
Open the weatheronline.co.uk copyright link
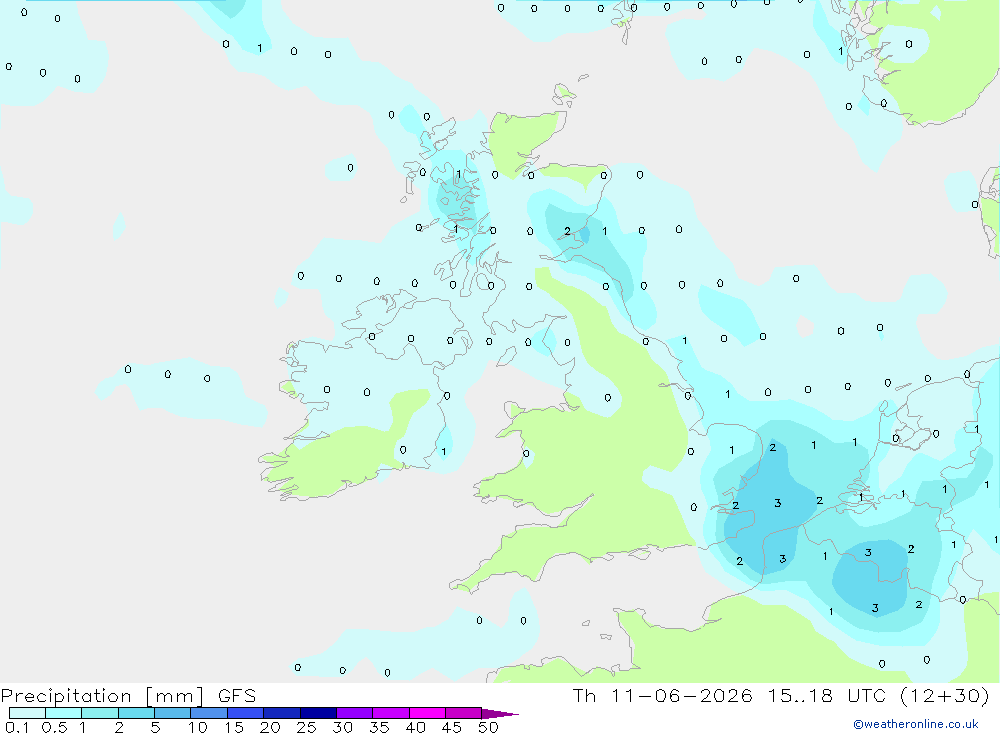point(916,724)
